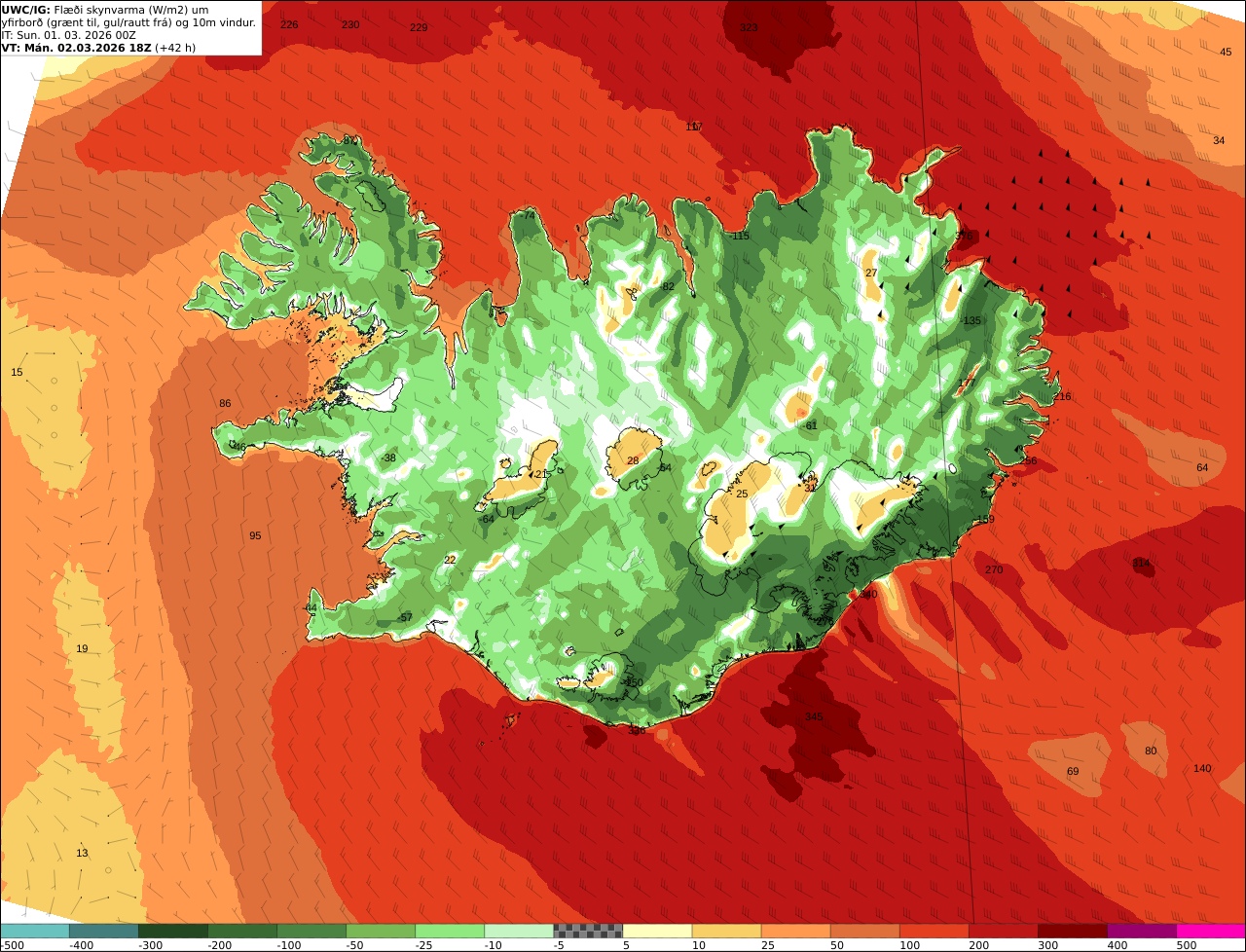This screenshot has height=952, width=1246.
Task: Click the '-500' legend tick label
Action: (13, 944)
